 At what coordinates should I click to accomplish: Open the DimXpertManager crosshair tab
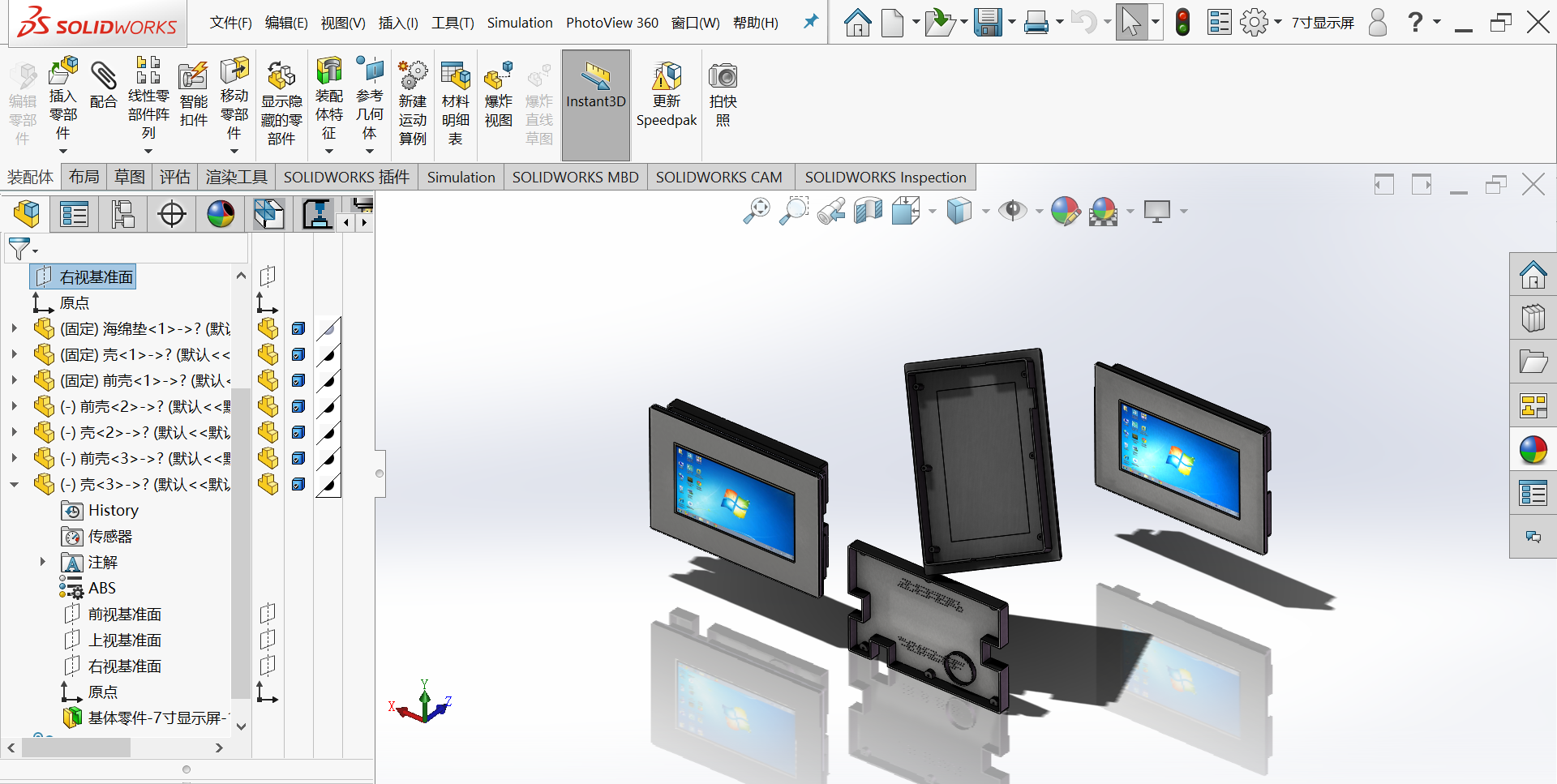click(x=172, y=214)
